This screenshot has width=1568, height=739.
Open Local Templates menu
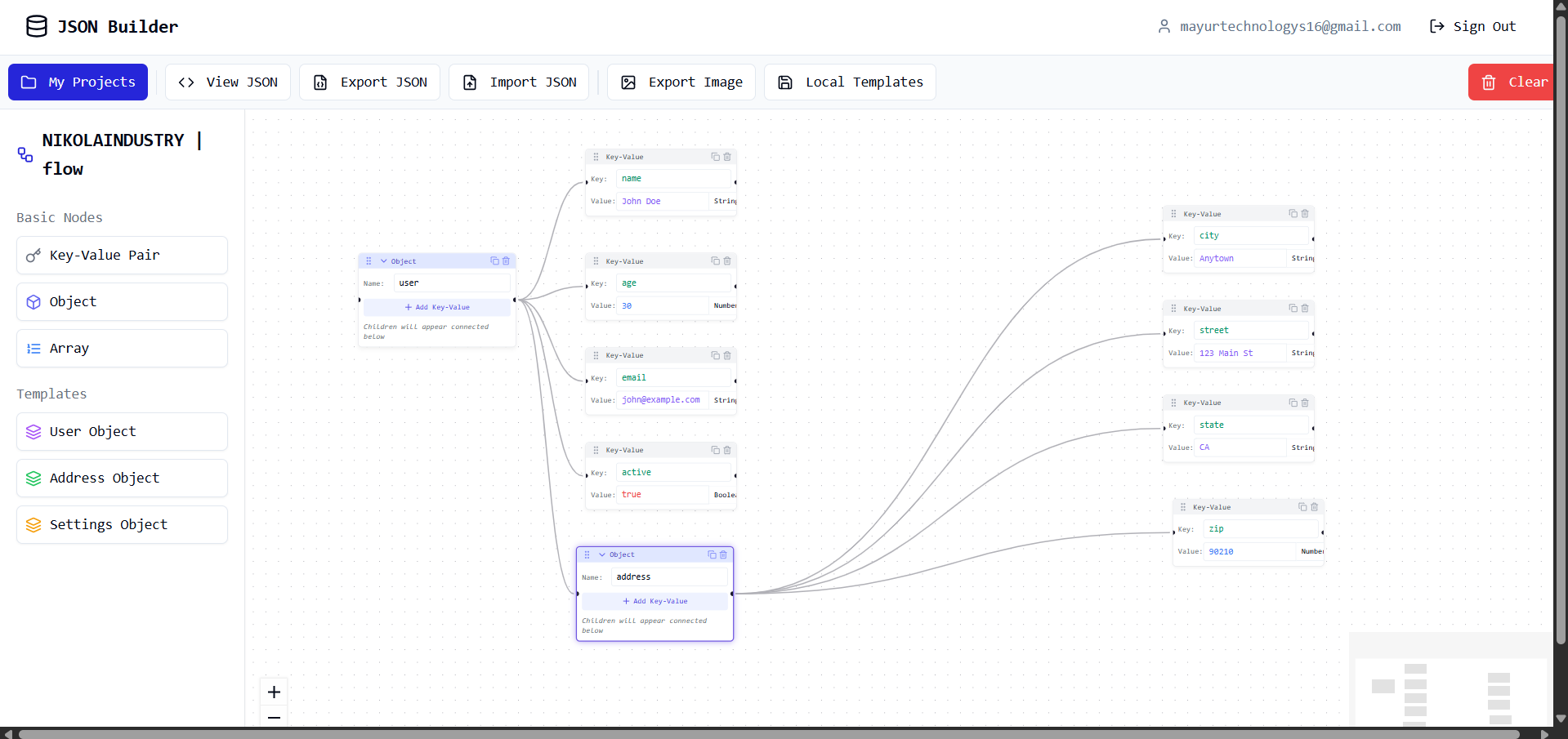(850, 82)
